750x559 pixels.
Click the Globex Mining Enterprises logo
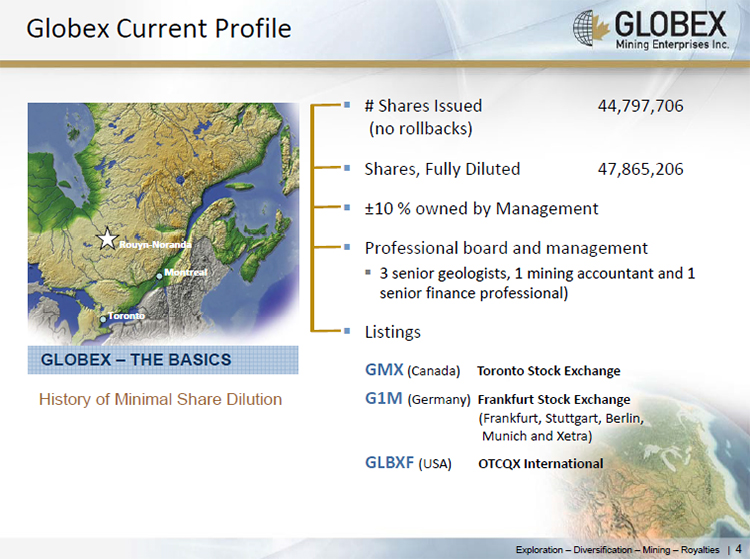[x=651, y=30]
